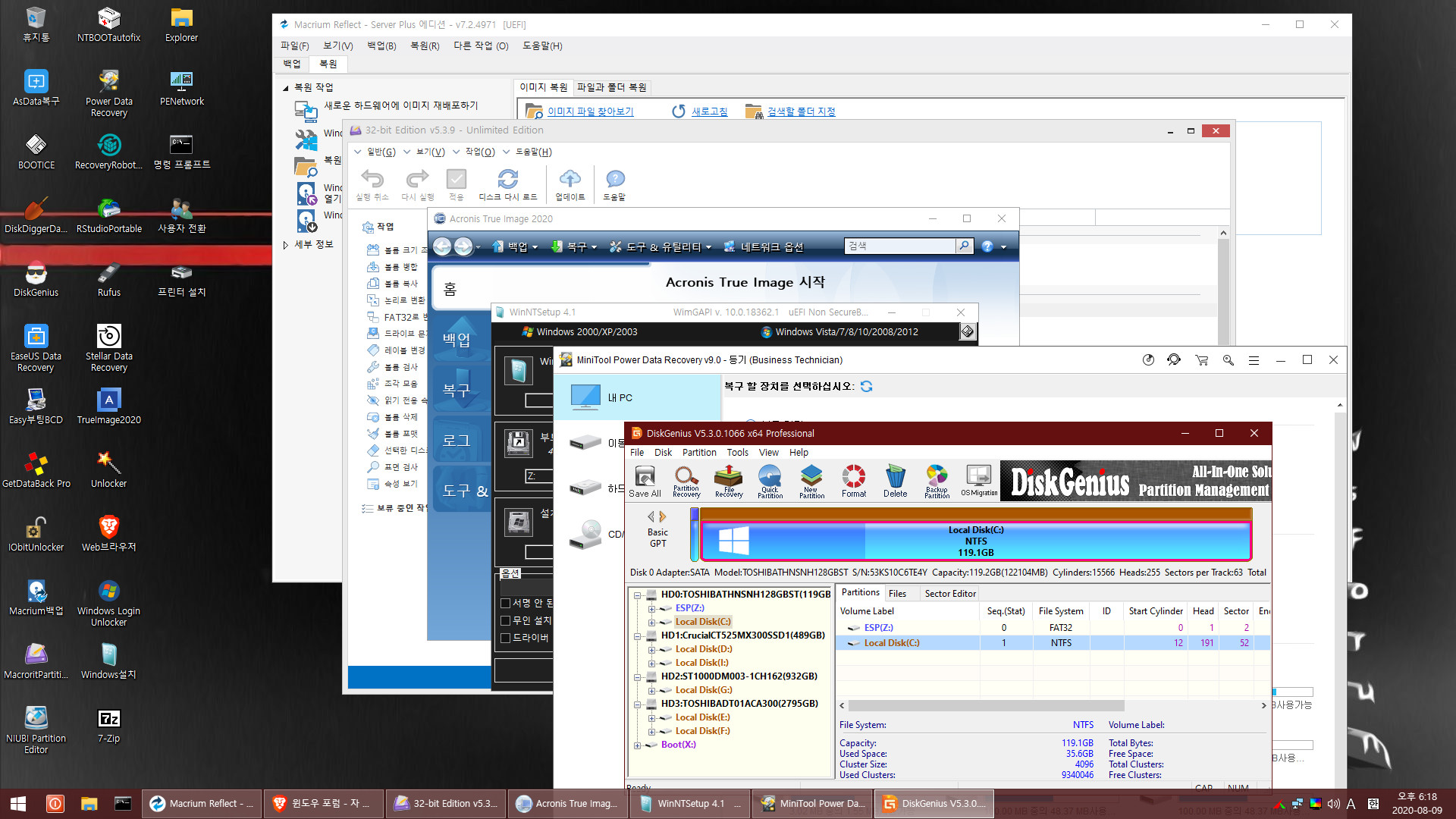The image size is (1456, 819).
Task: Click 새로고침 link in Macrium Reflect
Action: pos(709,112)
